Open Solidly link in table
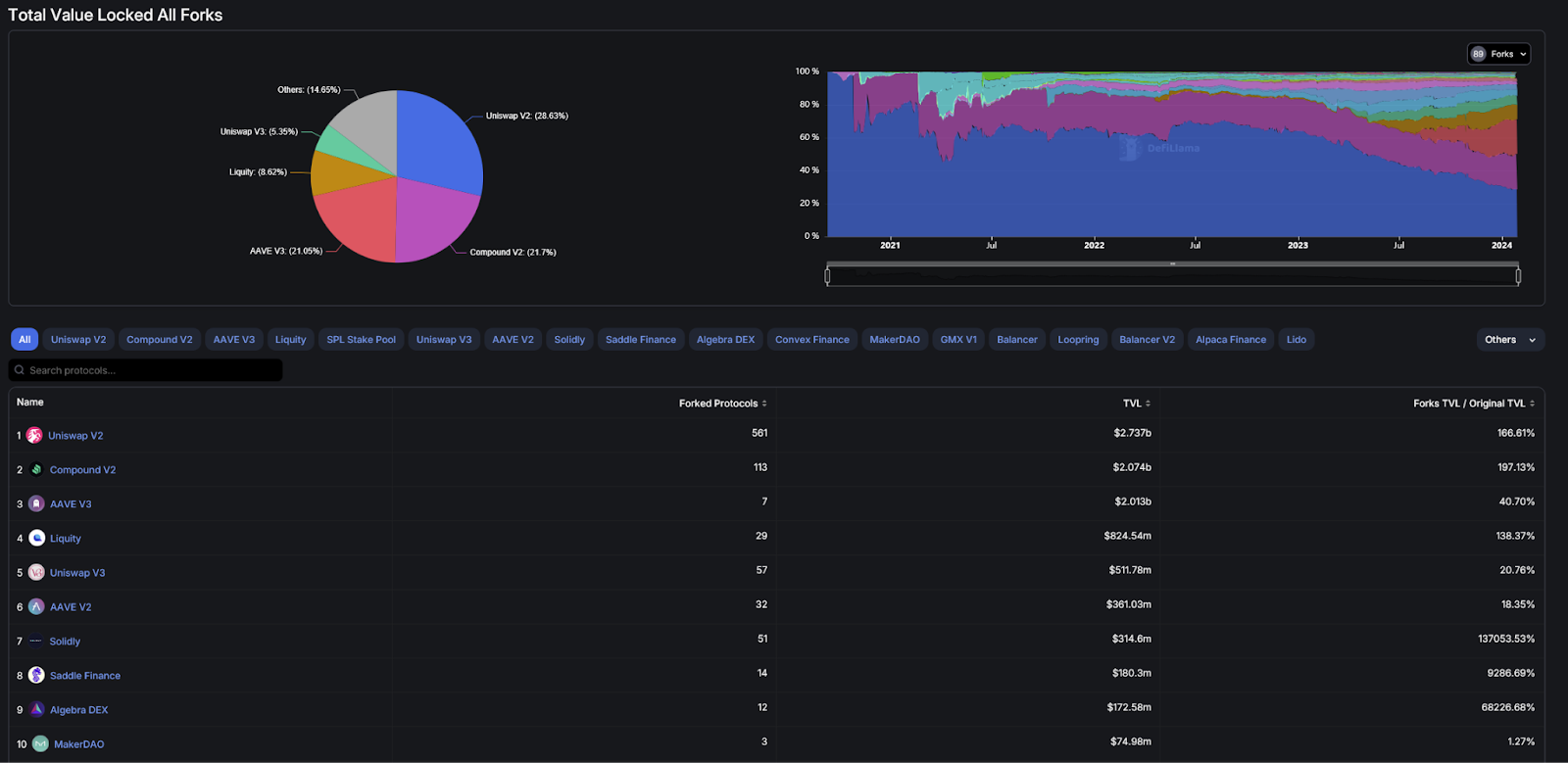 [65, 642]
